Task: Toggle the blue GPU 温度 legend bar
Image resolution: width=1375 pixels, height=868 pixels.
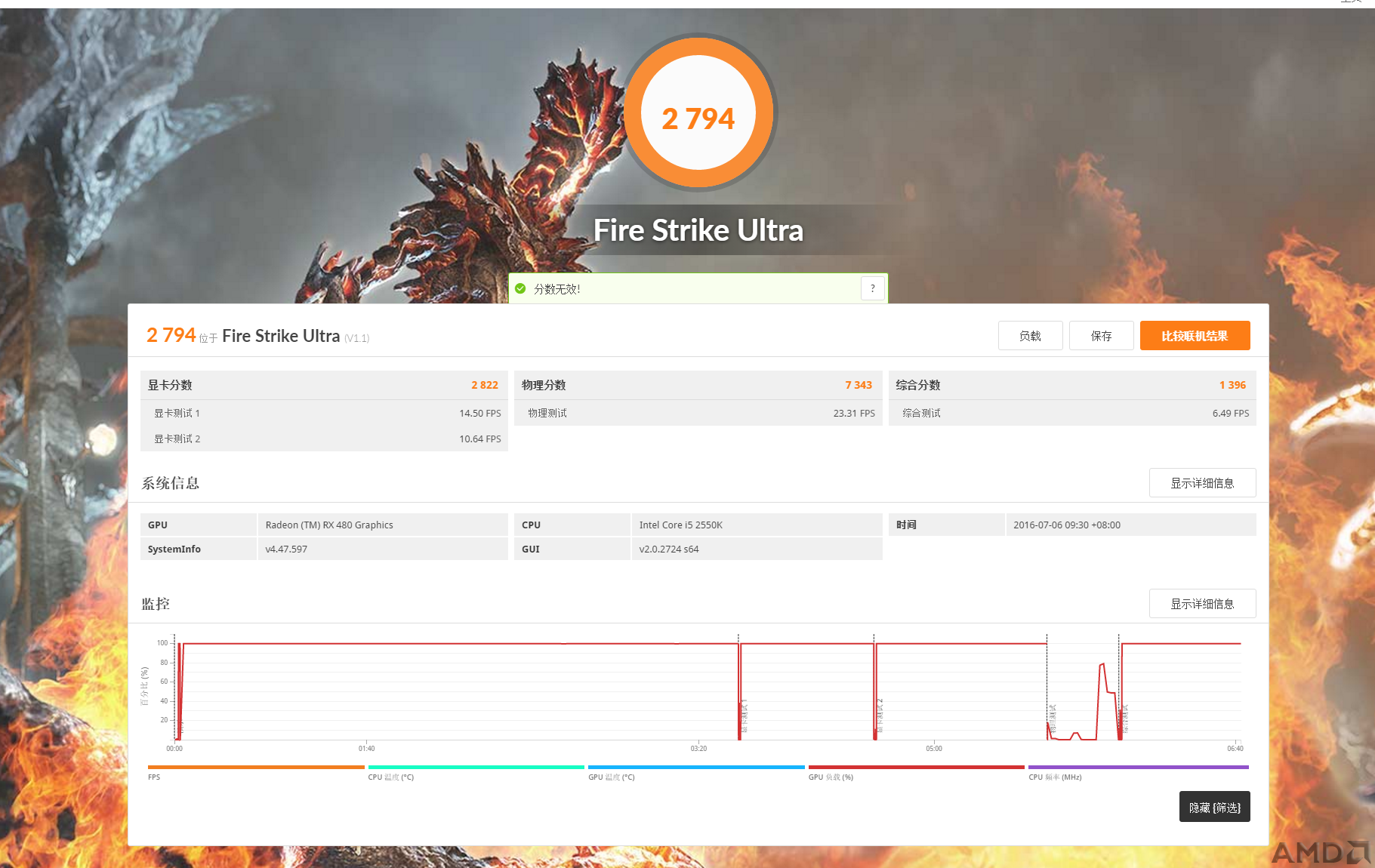Action: pyautogui.click(x=696, y=768)
